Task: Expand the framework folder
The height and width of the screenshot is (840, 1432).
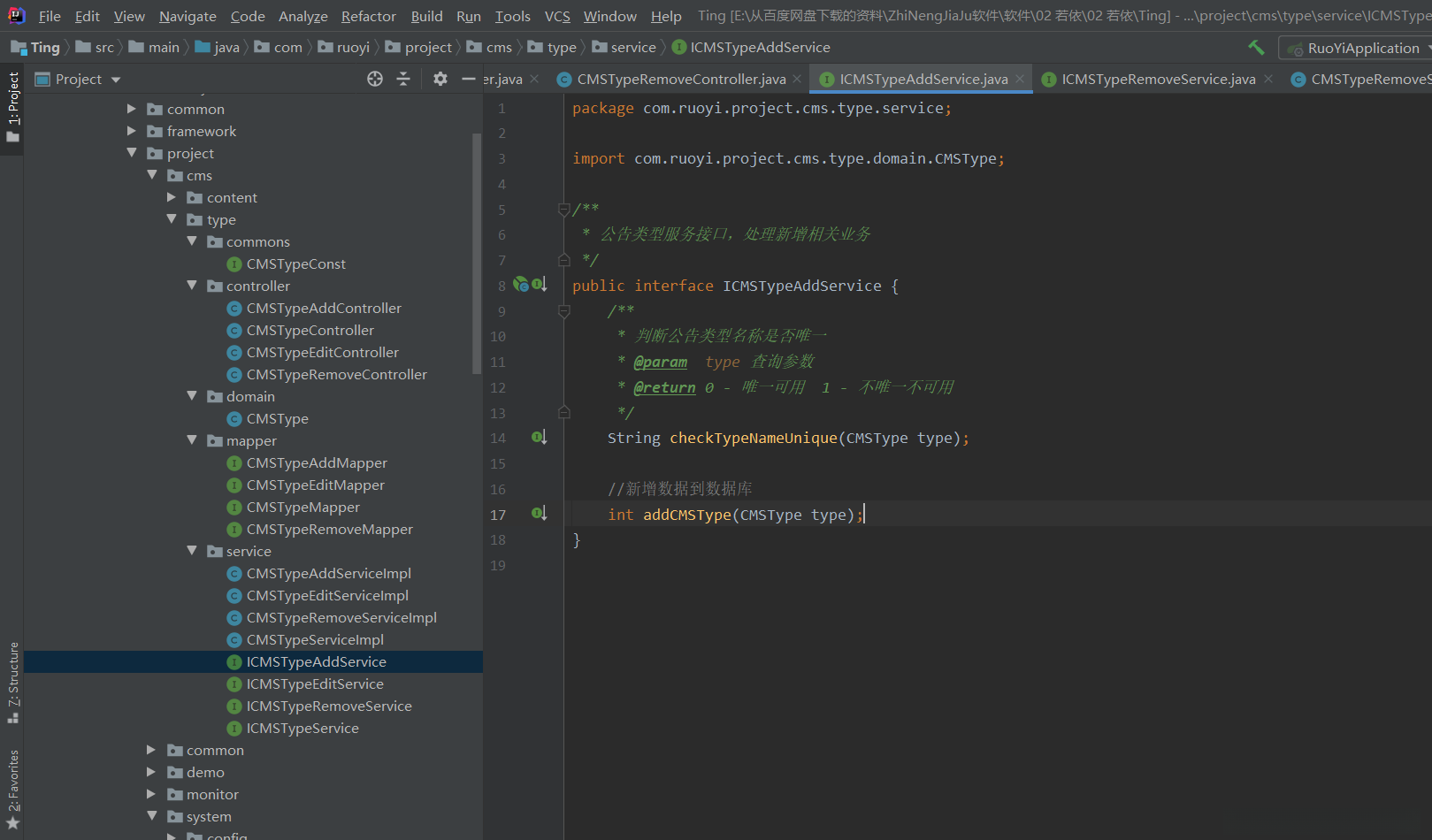Action: pyautogui.click(x=132, y=131)
